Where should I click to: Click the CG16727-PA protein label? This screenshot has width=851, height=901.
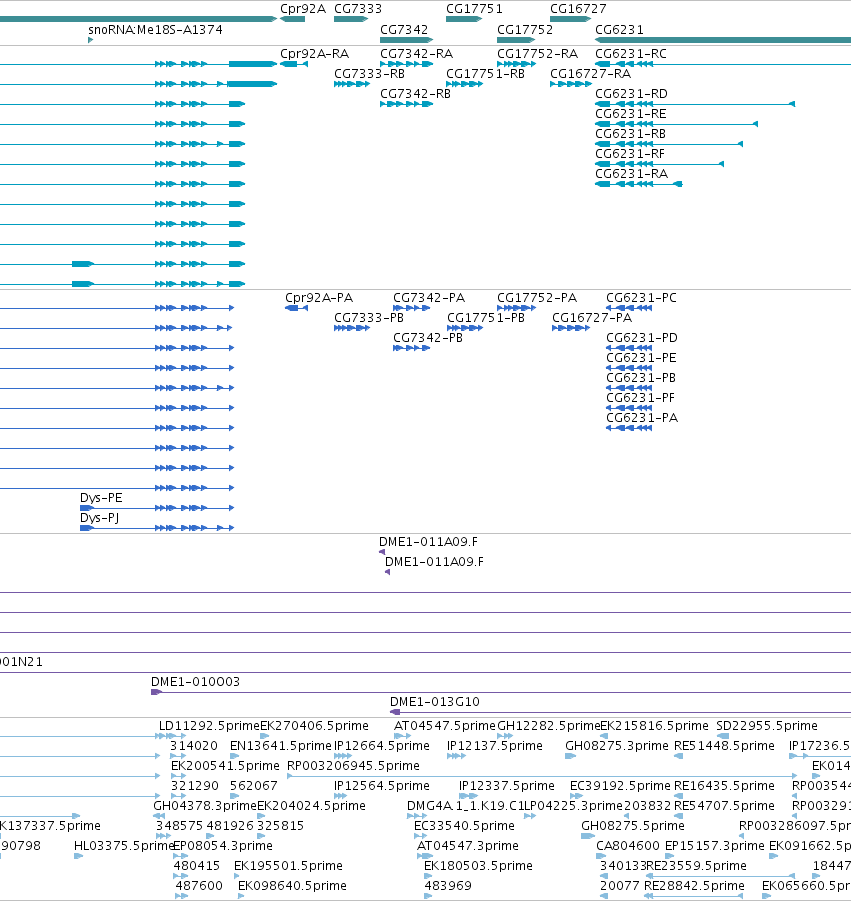[592, 318]
